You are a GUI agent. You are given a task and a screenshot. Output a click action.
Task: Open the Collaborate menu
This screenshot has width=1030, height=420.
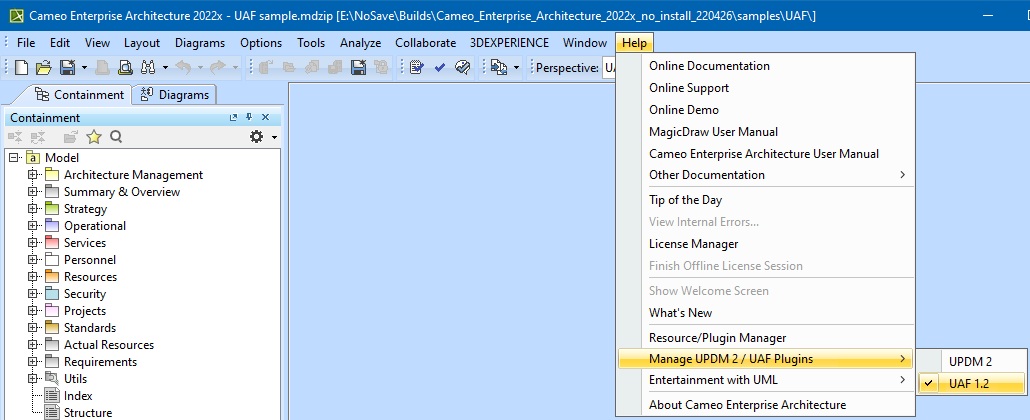pyautogui.click(x=425, y=43)
